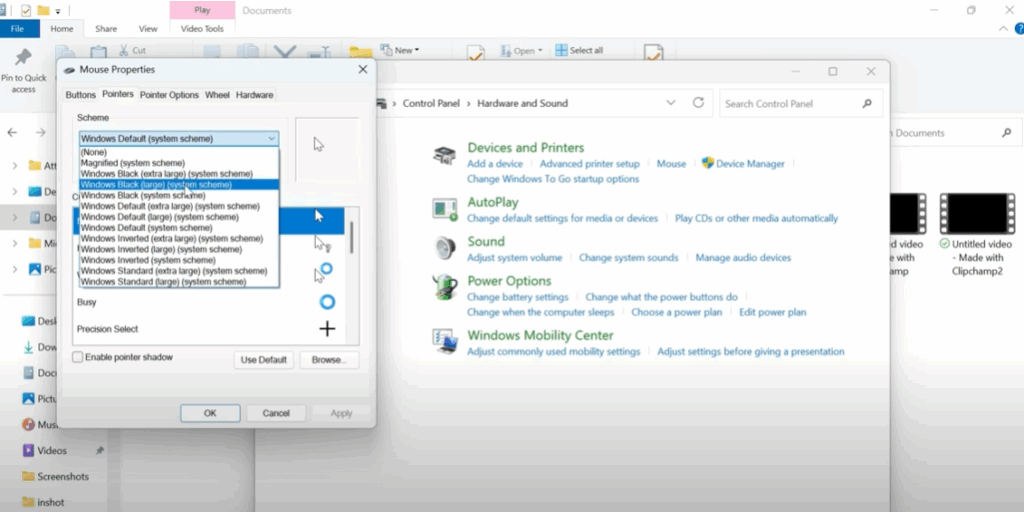The width and height of the screenshot is (1024, 512).
Task: Select Windows Inverted (large) scheme option
Action: click(159, 250)
